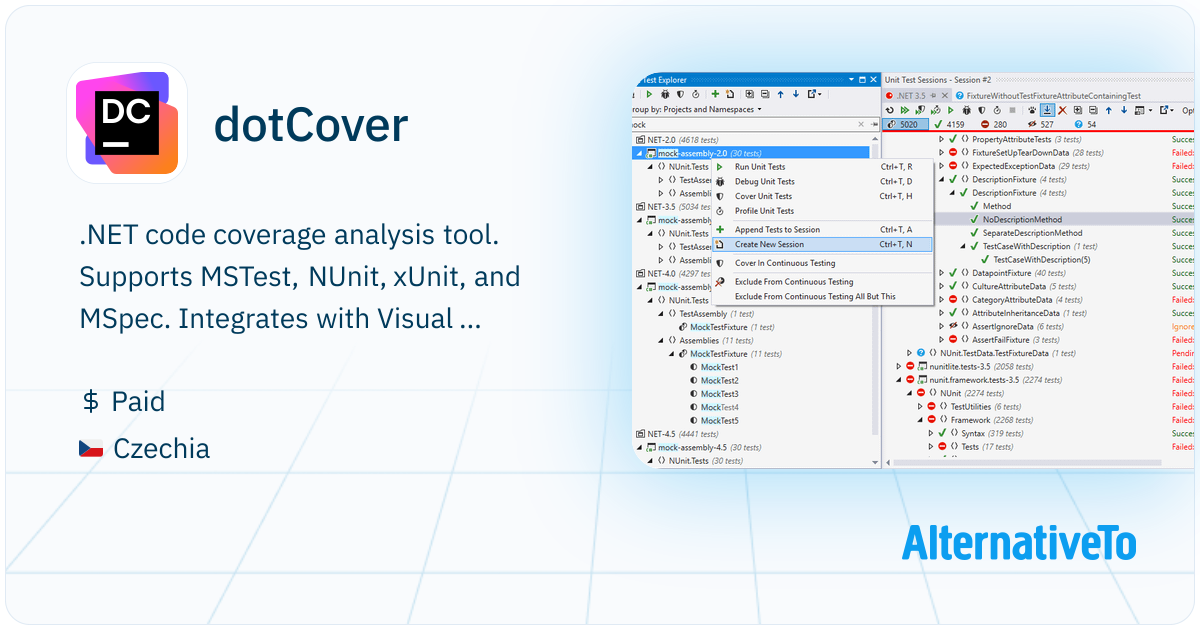Click red X Remove icon in session toolbar
This screenshot has width=1200, height=630.
pyautogui.click(x=1063, y=110)
